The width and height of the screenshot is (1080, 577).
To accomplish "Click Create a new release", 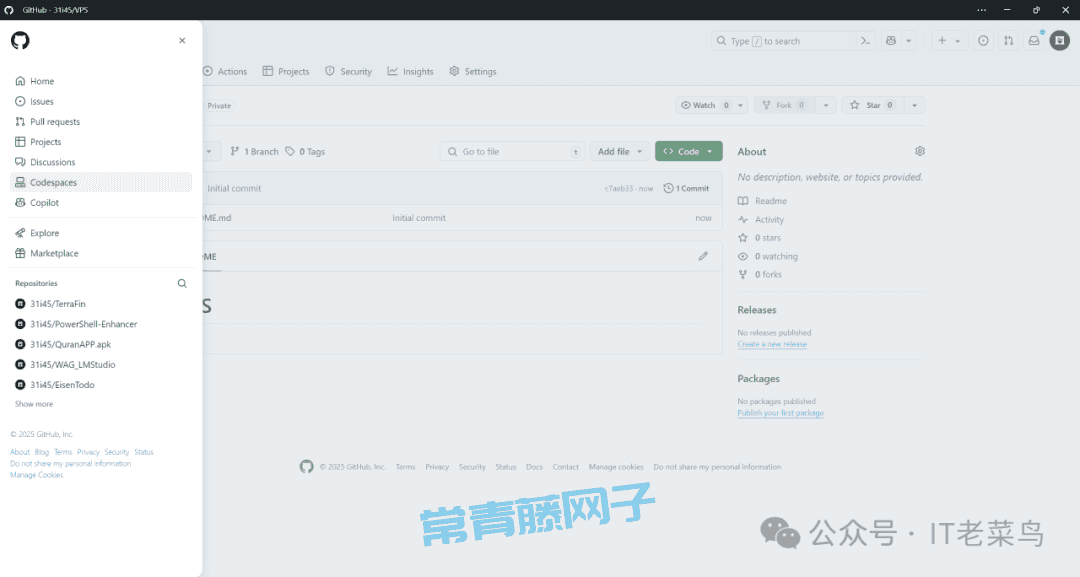I will pyautogui.click(x=772, y=344).
